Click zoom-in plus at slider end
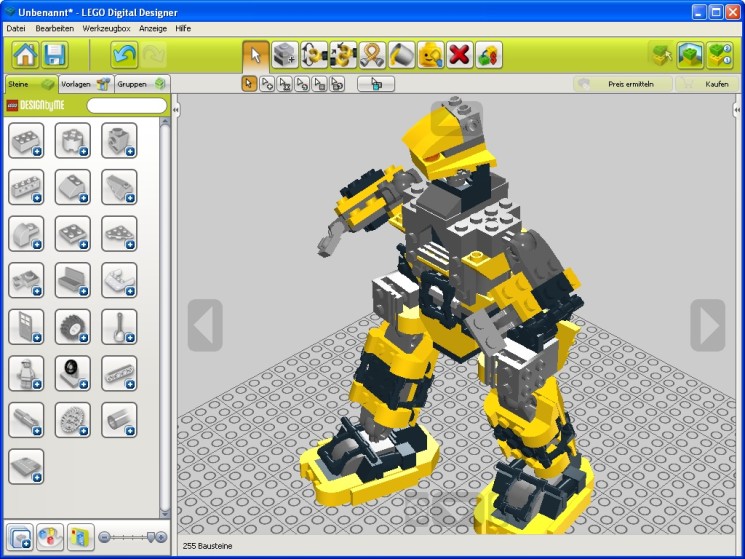Screen dimensions: 745x559 coord(162,537)
